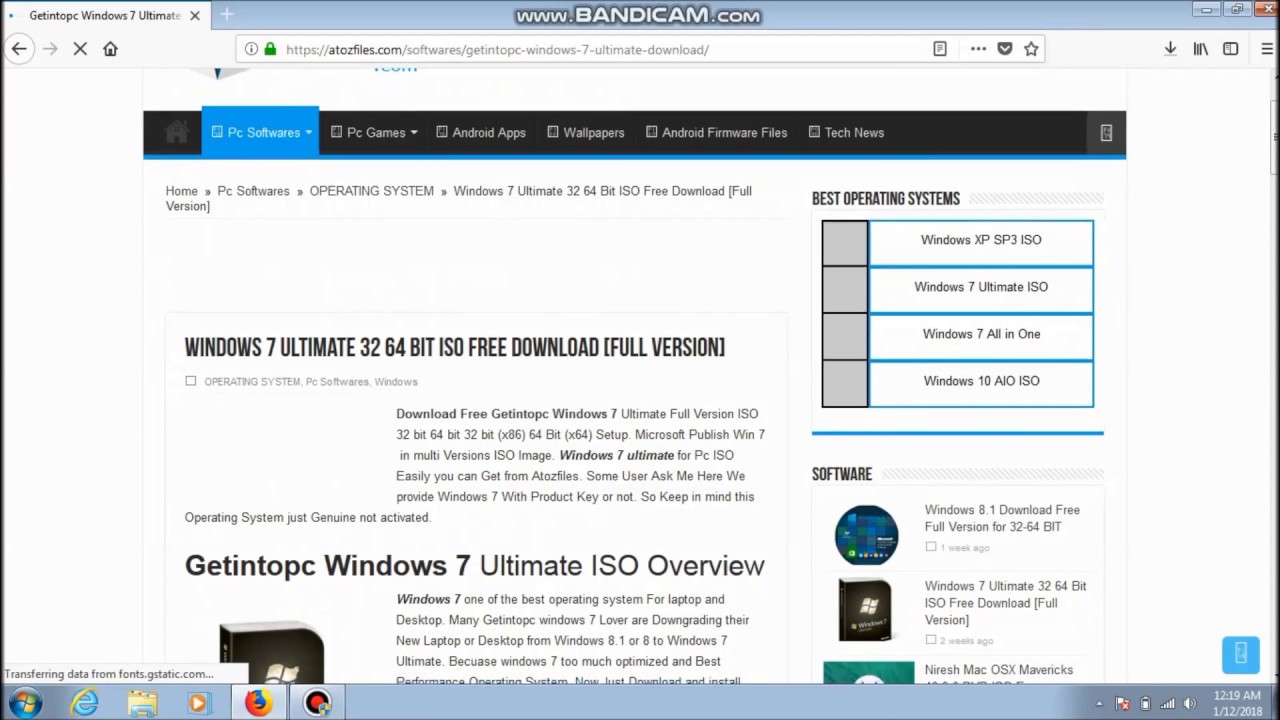Stop loading the page

point(80,49)
